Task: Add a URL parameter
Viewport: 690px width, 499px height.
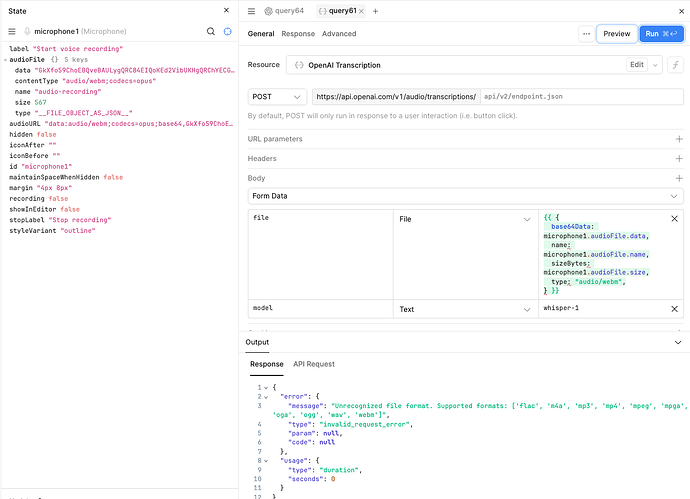Action: [x=679, y=139]
